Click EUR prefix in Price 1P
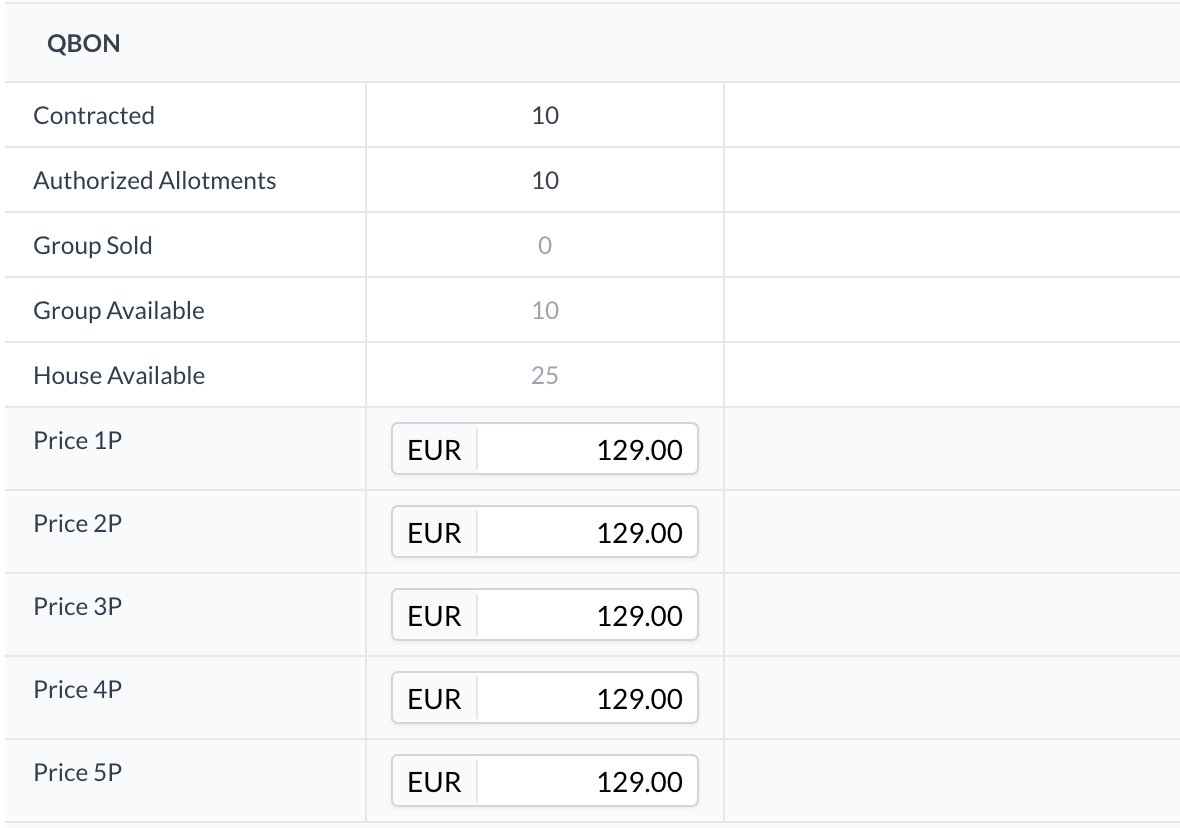The width and height of the screenshot is (1180, 828). (434, 449)
